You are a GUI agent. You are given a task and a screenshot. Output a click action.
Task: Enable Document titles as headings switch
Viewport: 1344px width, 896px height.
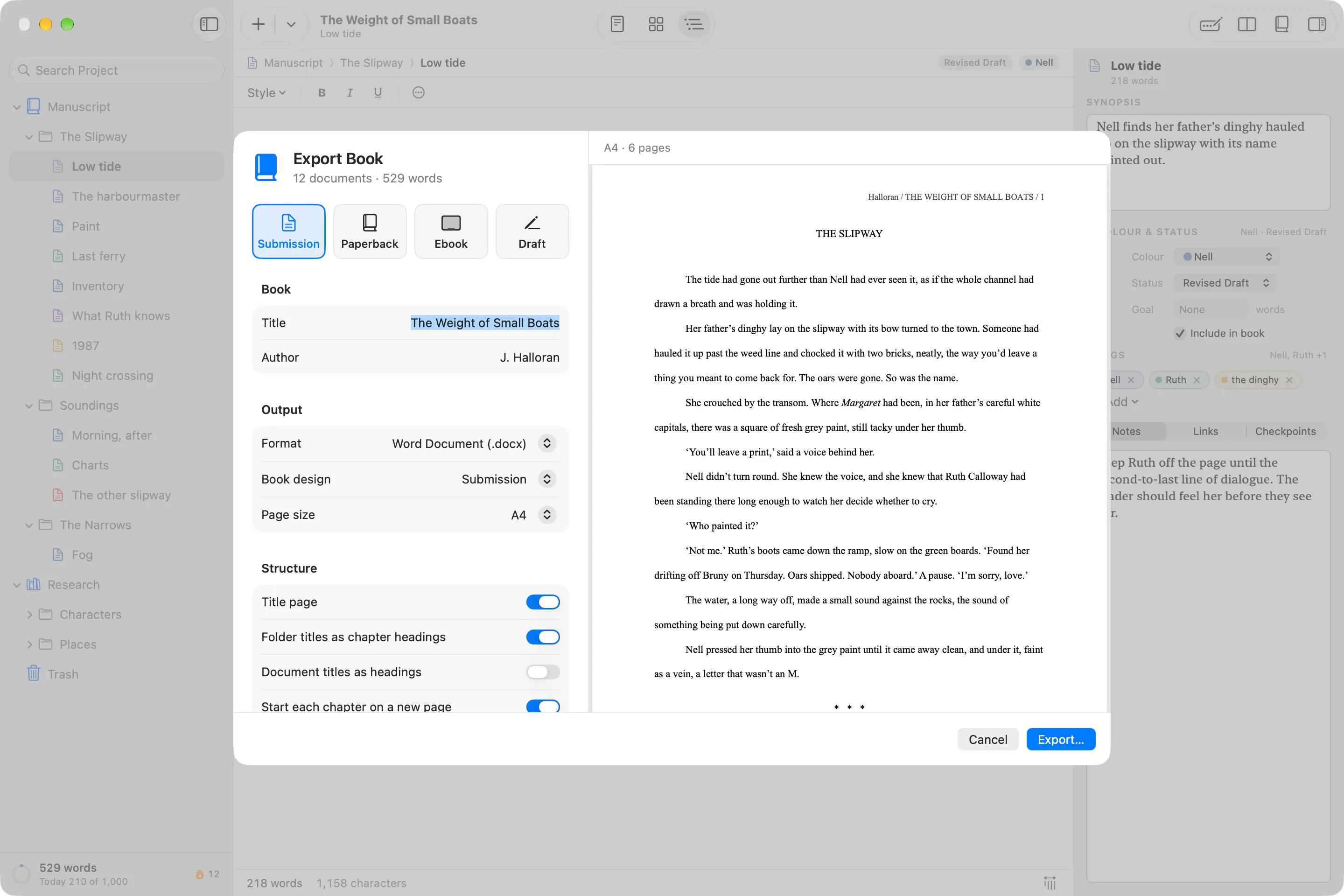(x=542, y=672)
